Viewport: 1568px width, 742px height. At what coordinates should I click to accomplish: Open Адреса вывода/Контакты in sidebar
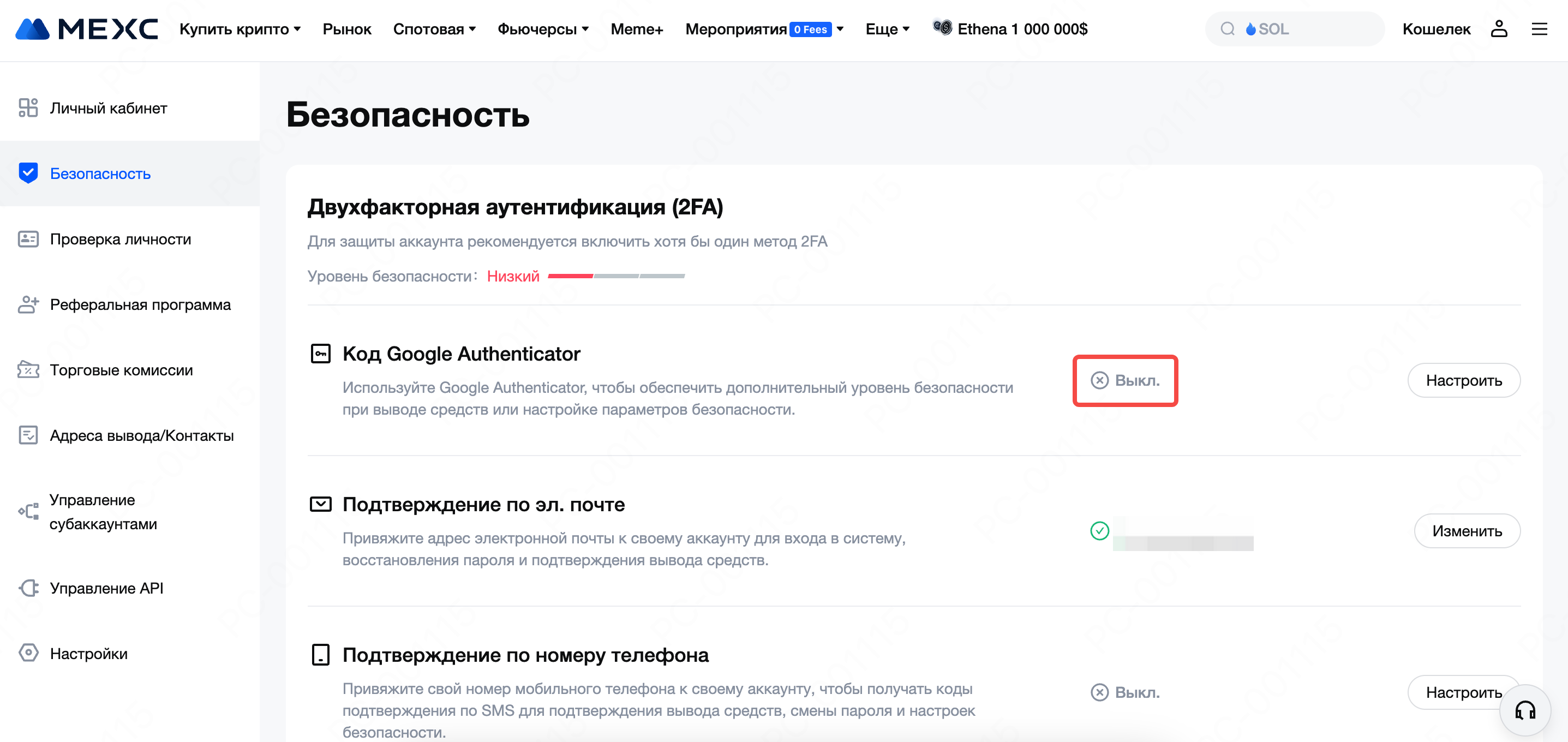pyautogui.click(x=130, y=435)
